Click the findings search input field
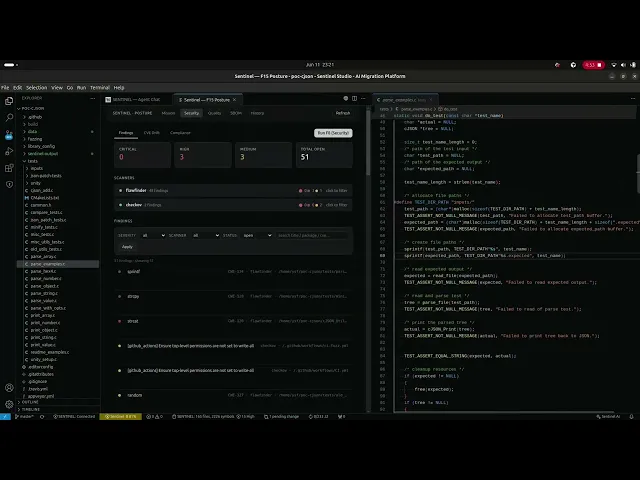This screenshot has width=640, height=480. pyautogui.click(x=312, y=236)
